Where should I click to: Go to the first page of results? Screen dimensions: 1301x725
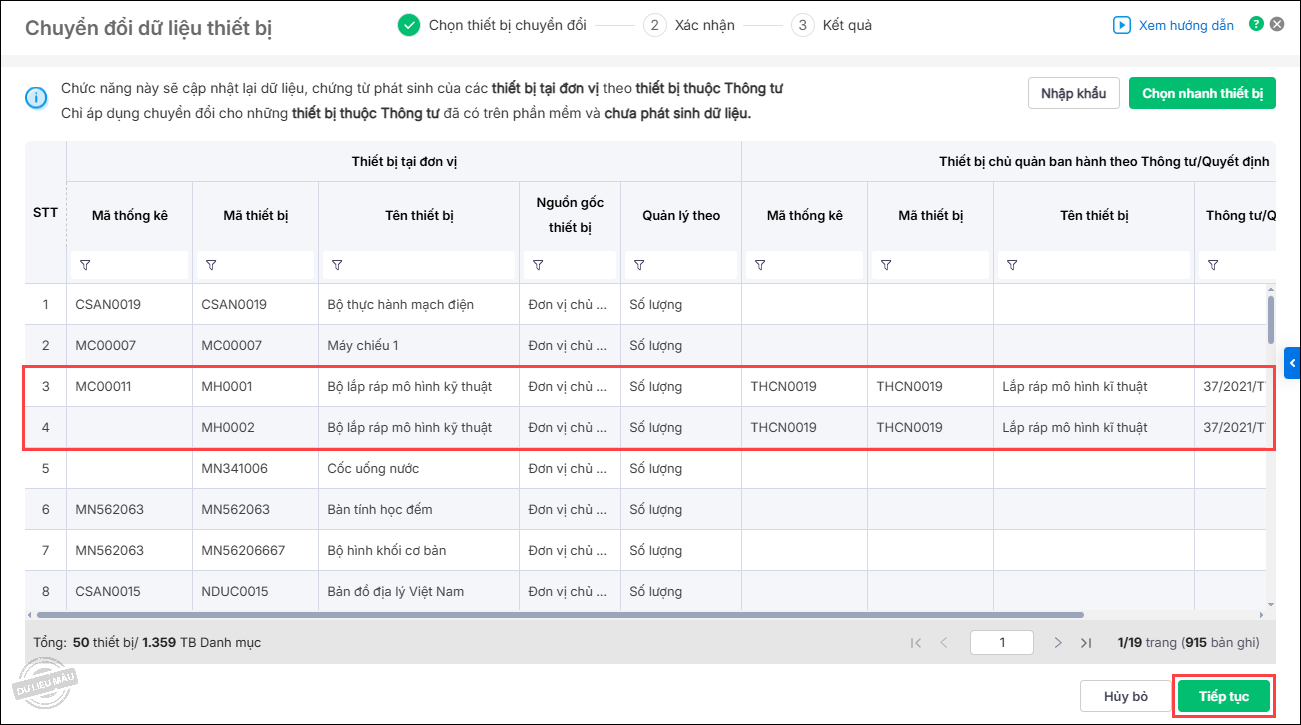(916, 643)
